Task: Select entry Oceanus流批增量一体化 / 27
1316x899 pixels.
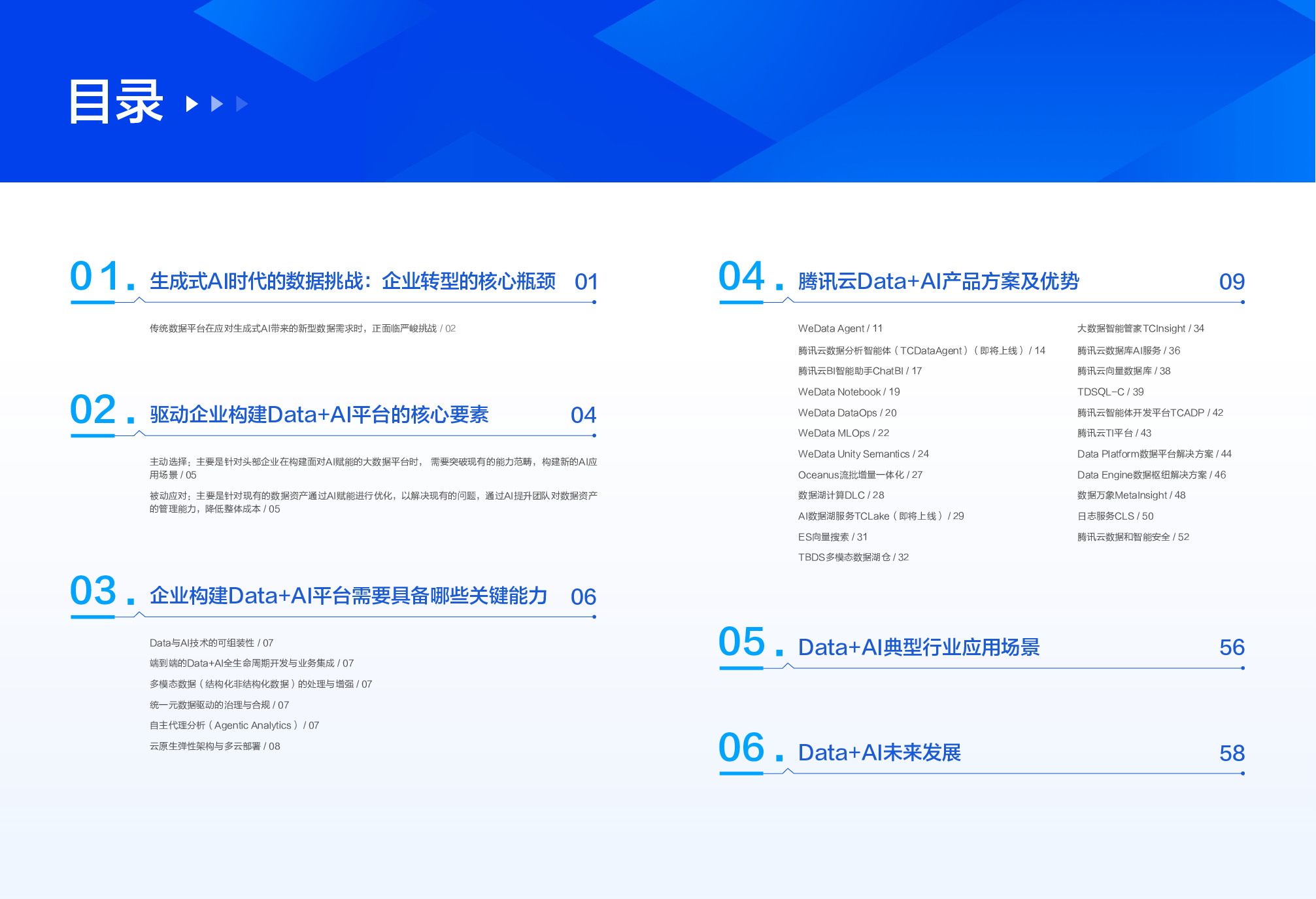Action: 860,475
